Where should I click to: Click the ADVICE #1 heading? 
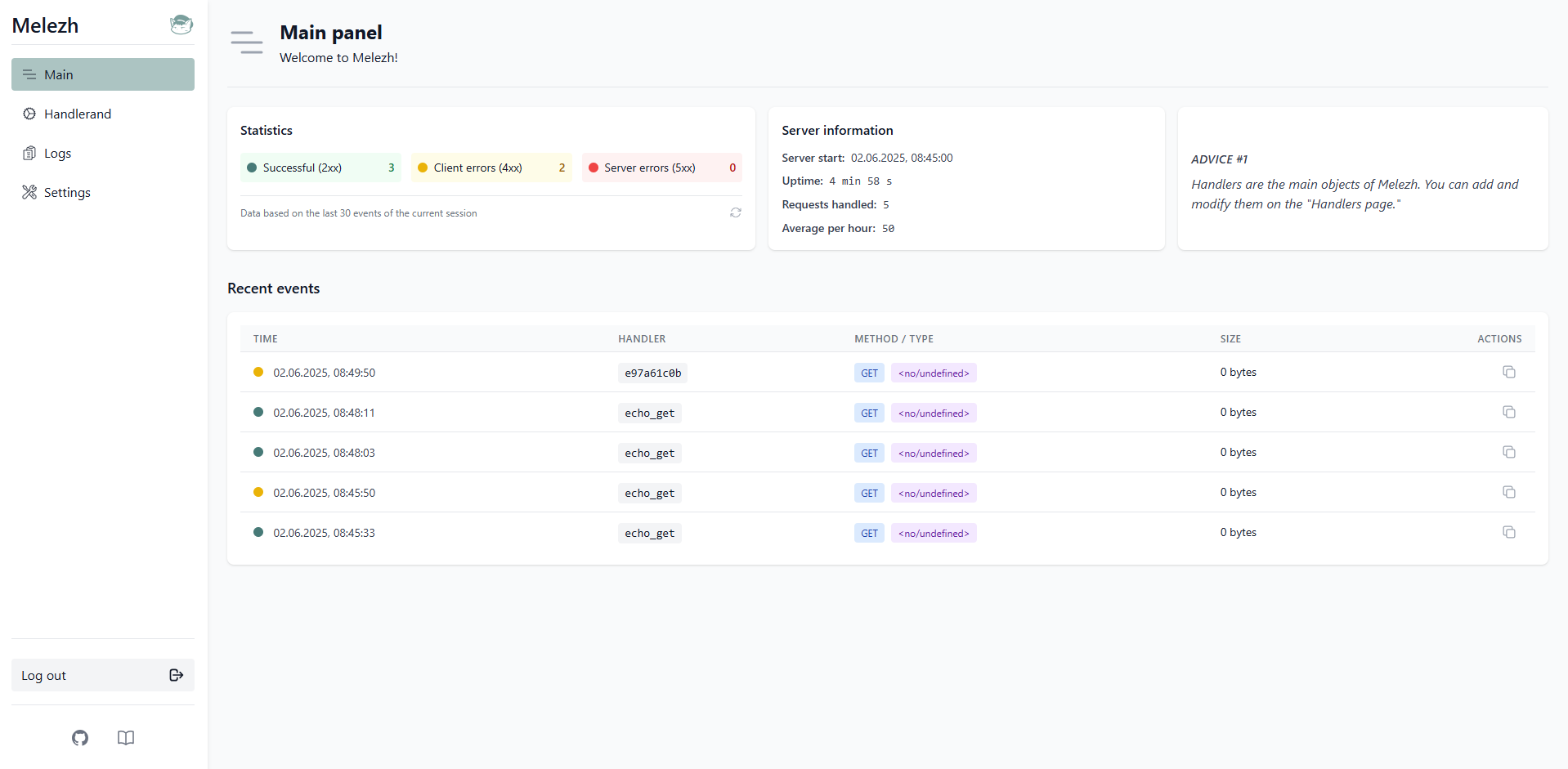coord(1219,159)
